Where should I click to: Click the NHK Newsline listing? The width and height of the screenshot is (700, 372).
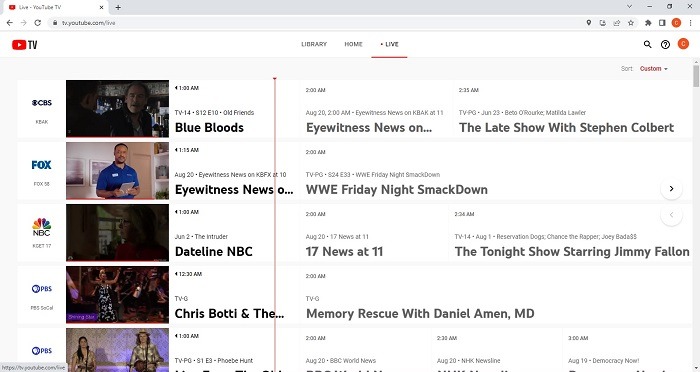pos(496,350)
